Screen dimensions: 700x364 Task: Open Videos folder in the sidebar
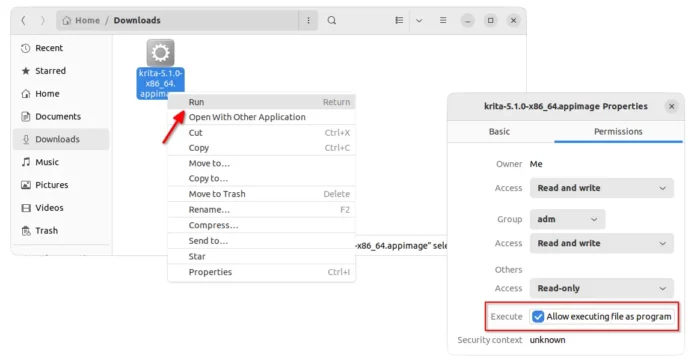(x=61, y=207)
